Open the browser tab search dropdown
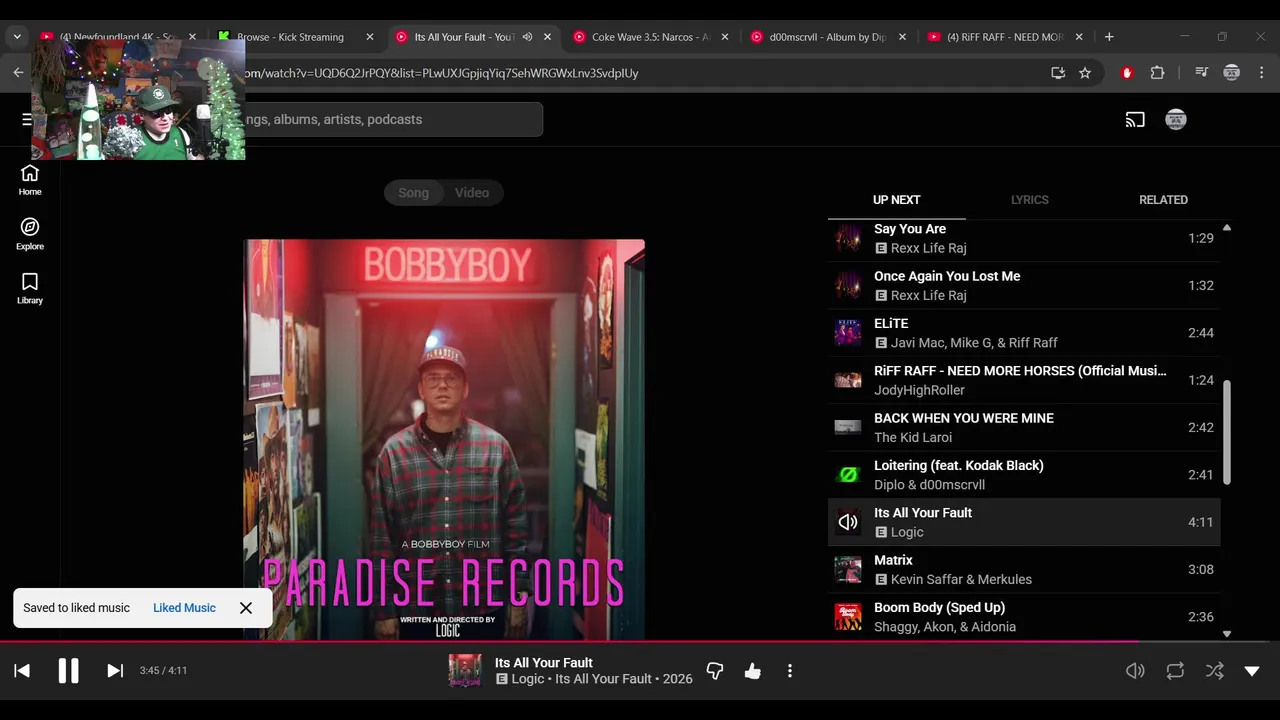Viewport: 1280px width, 720px height. pyautogui.click(x=17, y=37)
